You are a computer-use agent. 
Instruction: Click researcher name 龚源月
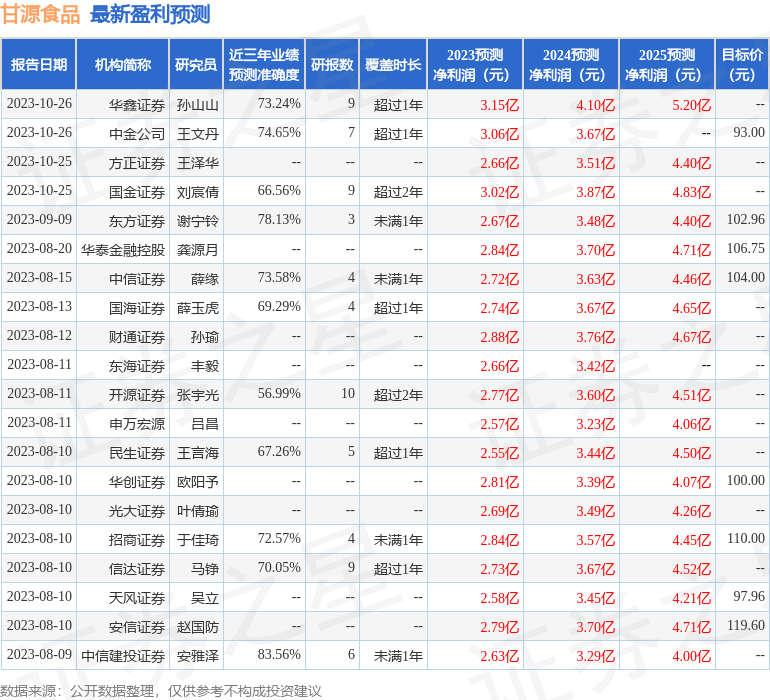click(197, 250)
